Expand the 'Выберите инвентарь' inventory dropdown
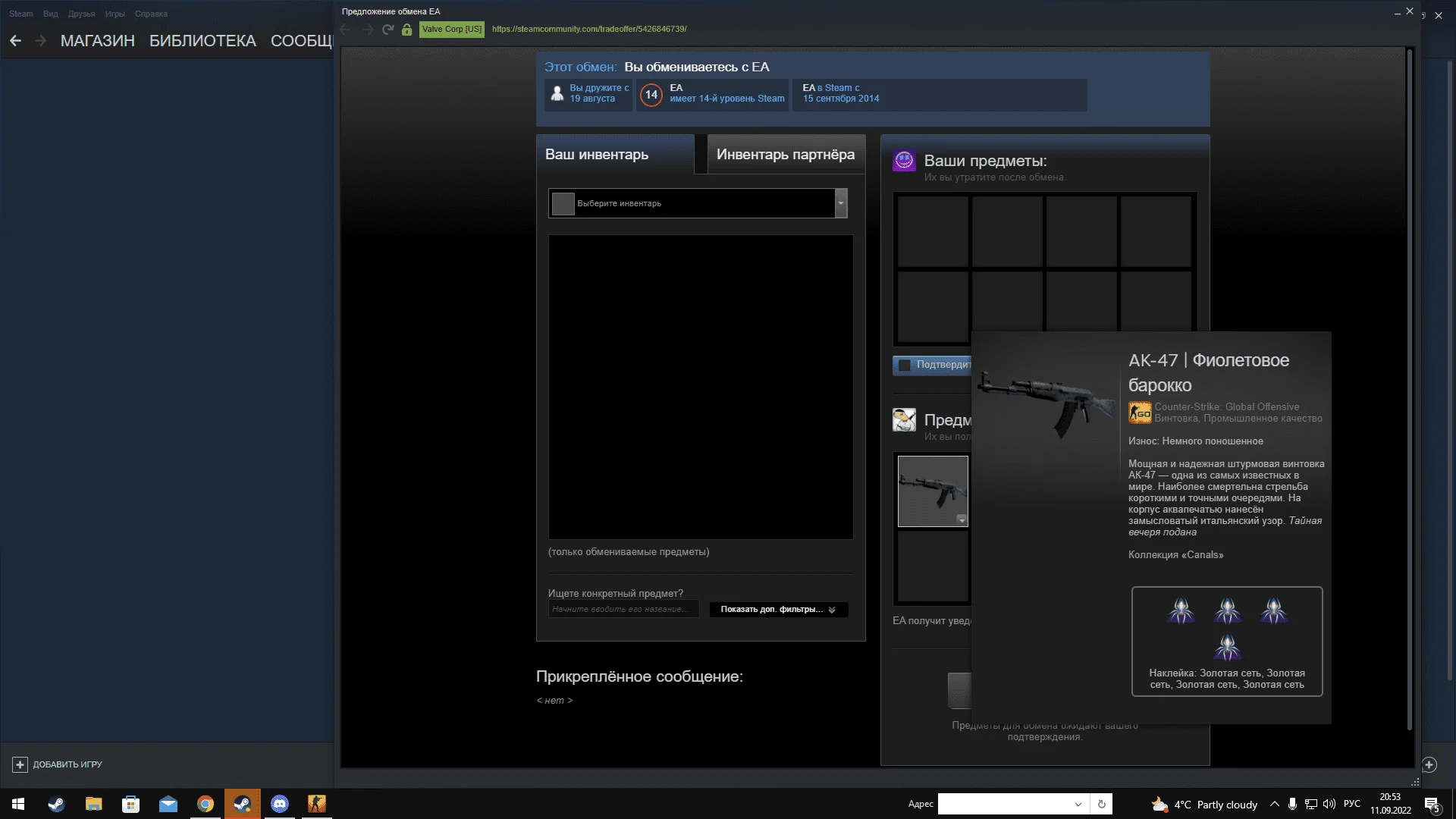This screenshot has height=819, width=1456. [840, 203]
